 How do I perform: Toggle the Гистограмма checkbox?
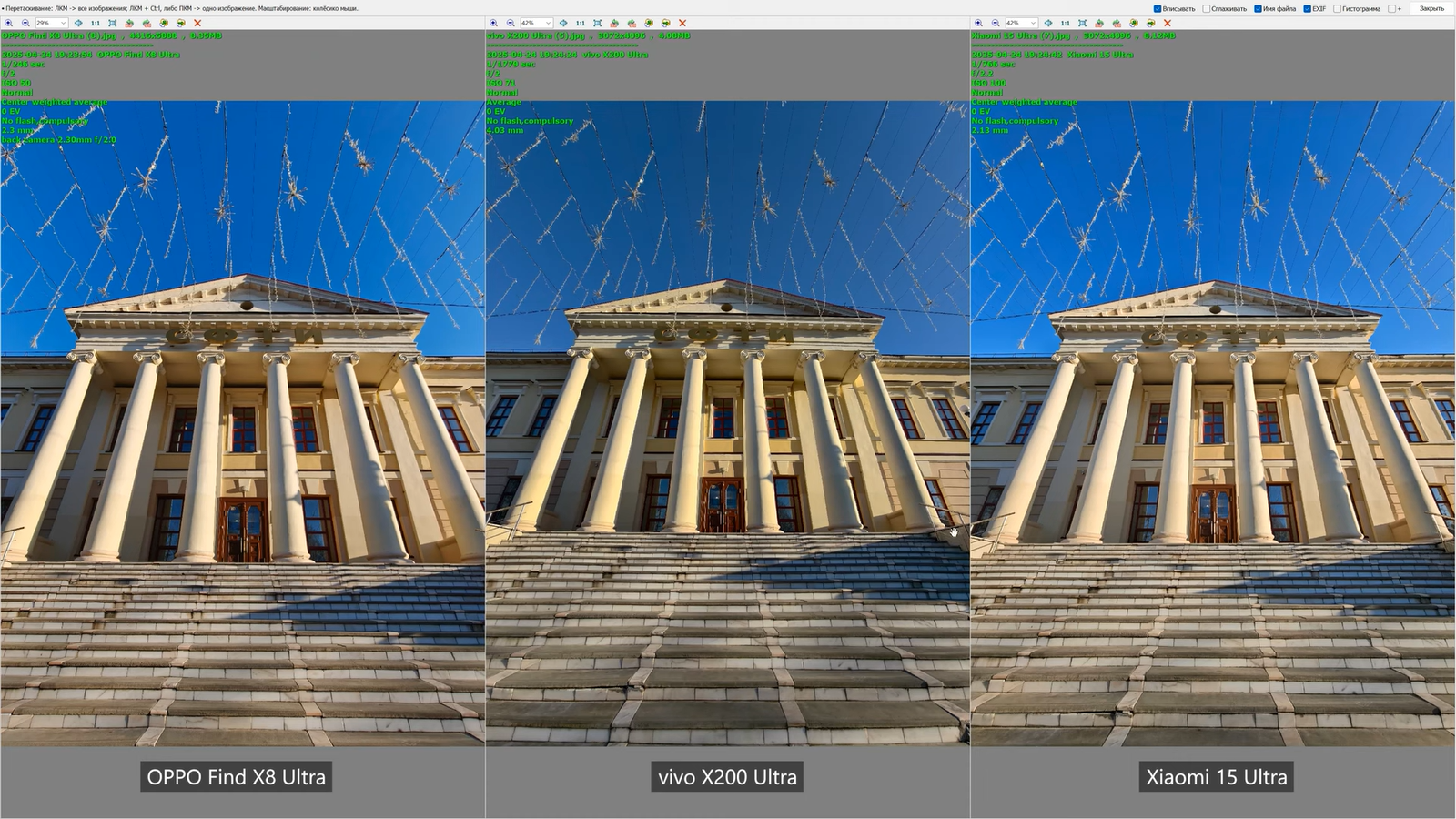click(x=1338, y=9)
